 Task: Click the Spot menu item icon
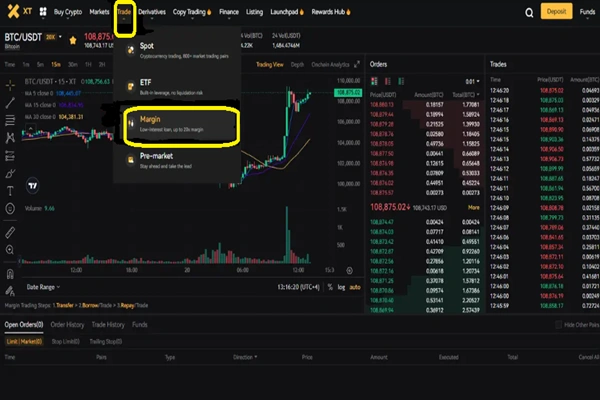131,50
